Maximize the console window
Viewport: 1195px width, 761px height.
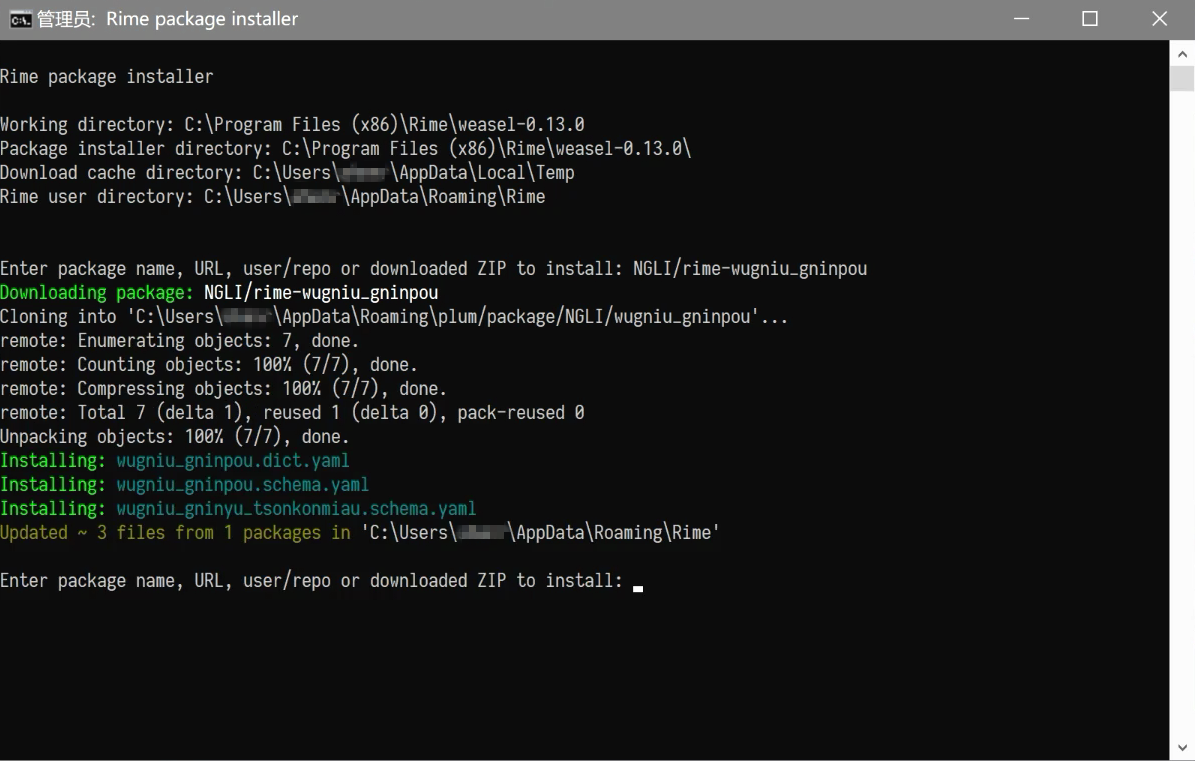(x=1090, y=19)
